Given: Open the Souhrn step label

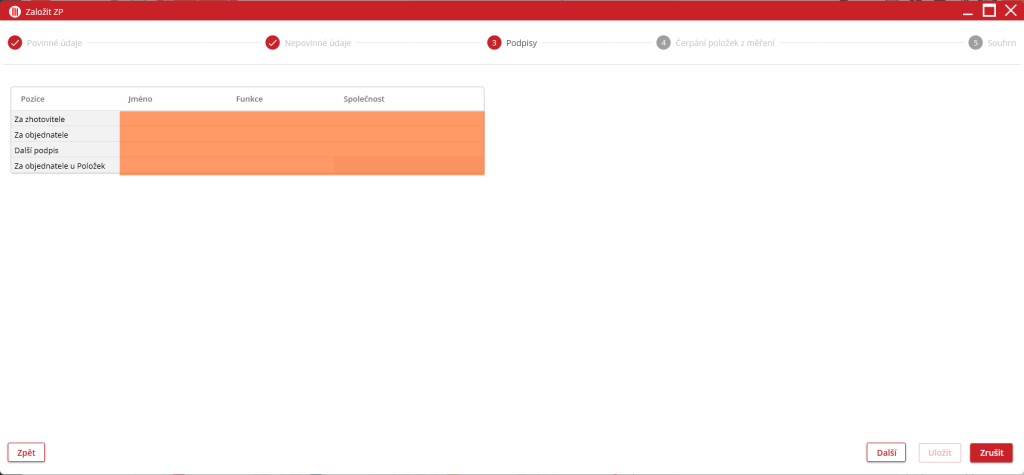Looking at the screenshot, I should pos(1001,43).
